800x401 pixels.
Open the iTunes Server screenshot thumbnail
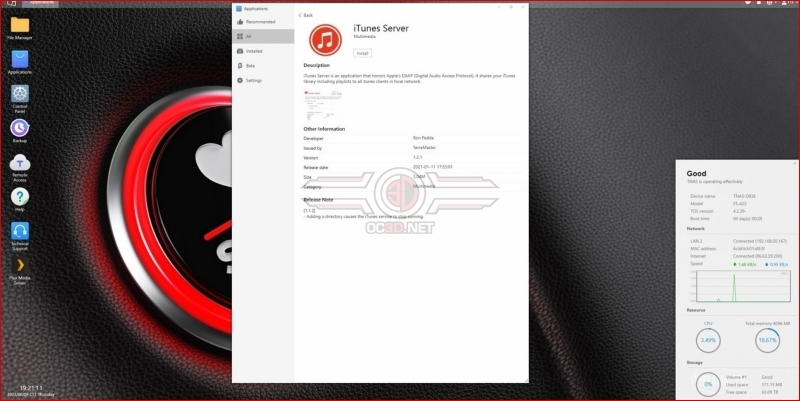coord(323,104)
